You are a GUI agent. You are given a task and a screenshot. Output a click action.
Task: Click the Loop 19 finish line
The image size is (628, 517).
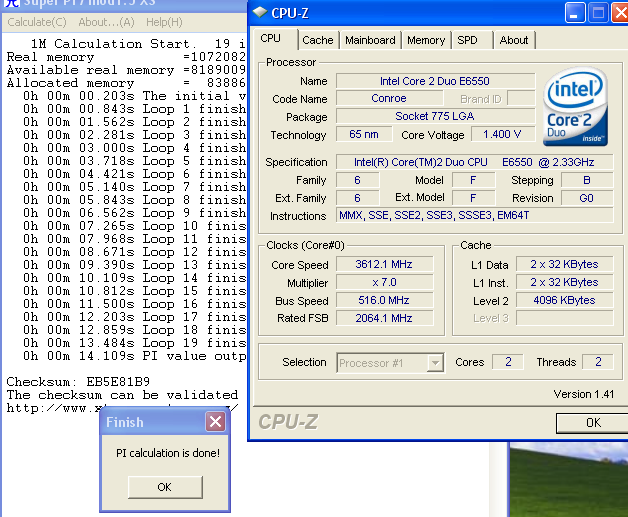click(x=135, y=343)
